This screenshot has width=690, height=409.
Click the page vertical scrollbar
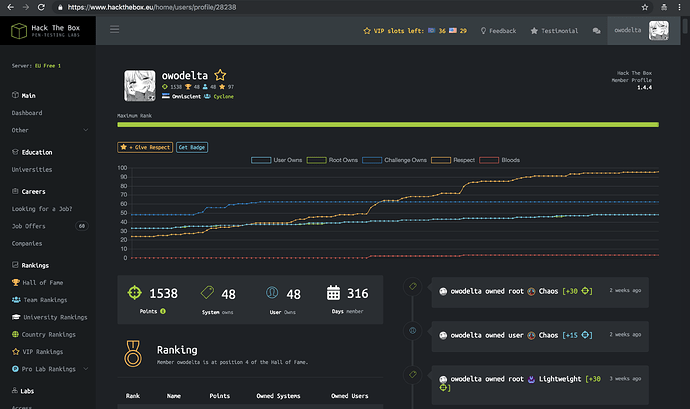(685, 25)
